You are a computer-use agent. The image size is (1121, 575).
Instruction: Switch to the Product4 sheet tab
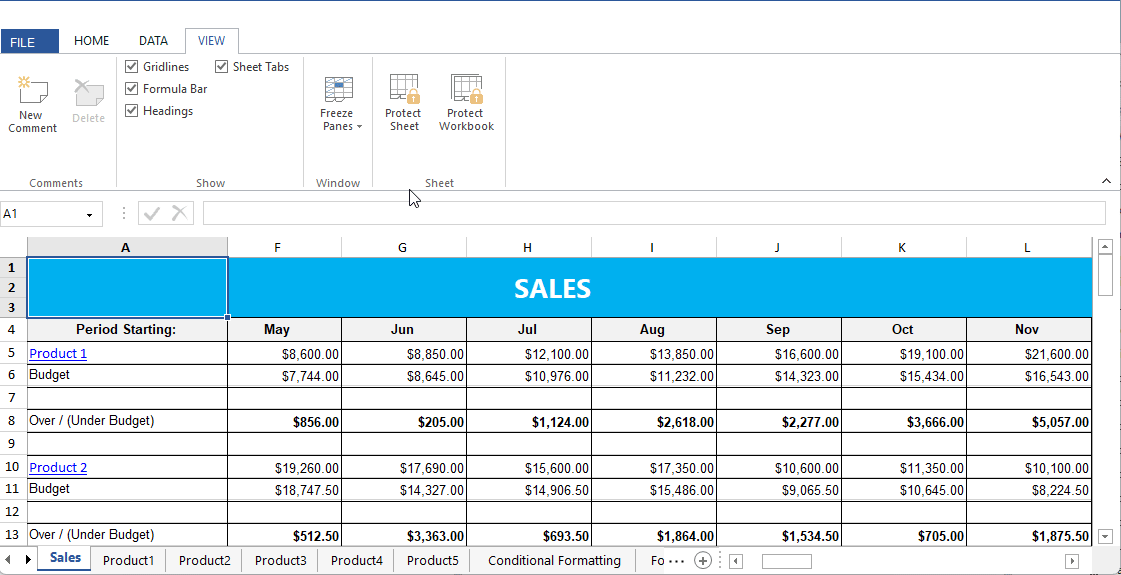click(357, 561)
